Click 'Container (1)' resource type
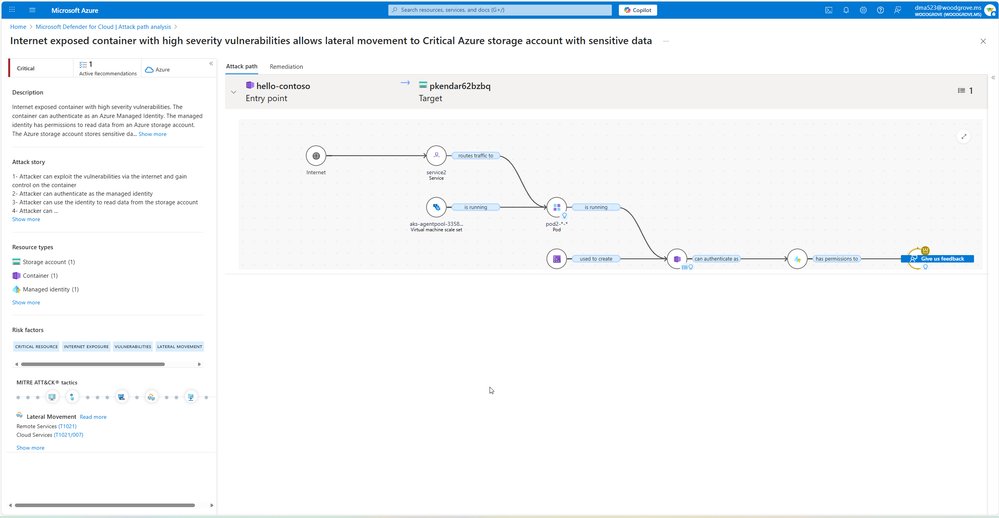Viewport: 999px width, 518px height. click(35, 276)
